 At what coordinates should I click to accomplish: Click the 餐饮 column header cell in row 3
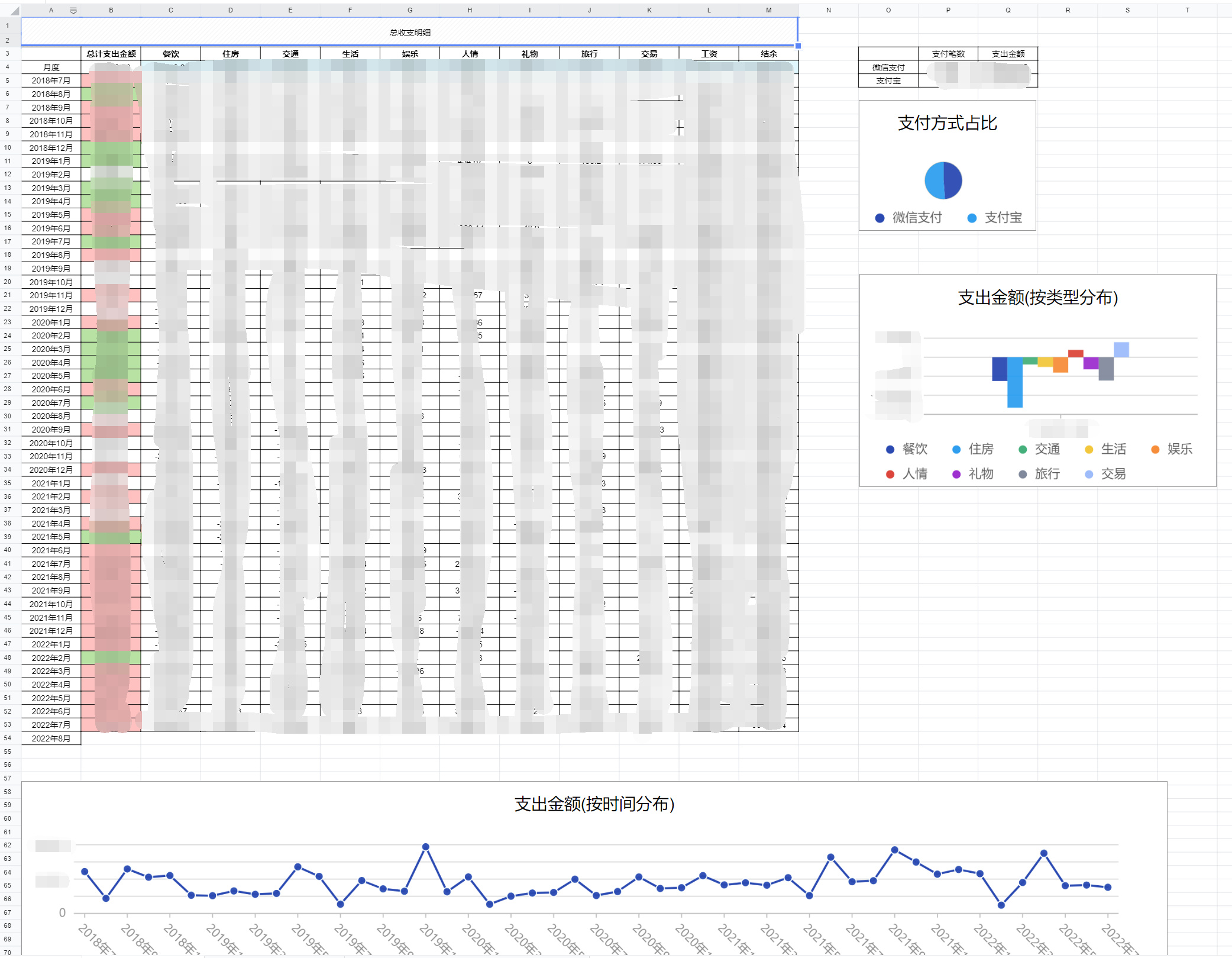(170, 54)
